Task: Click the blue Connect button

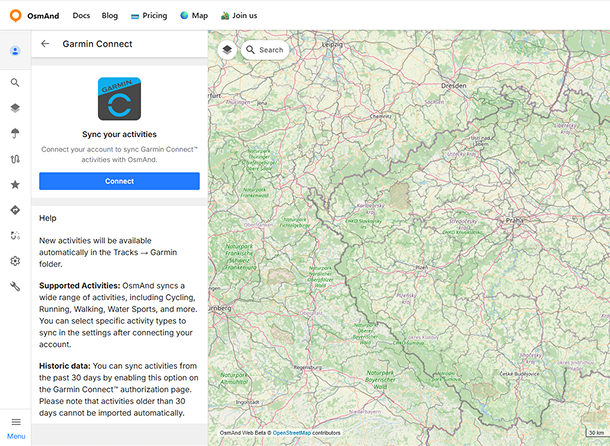Action: pyautogui.click(x=119, y=181)
